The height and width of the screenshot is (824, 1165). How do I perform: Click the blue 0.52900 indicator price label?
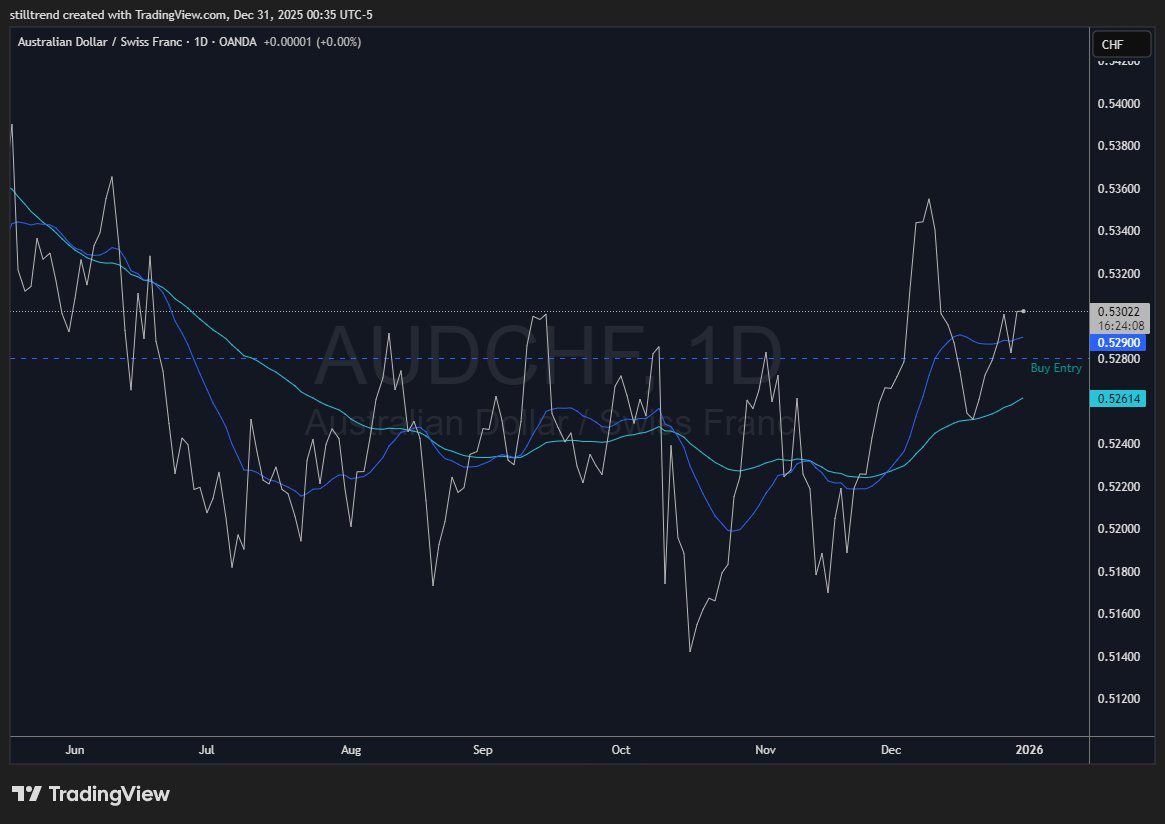pyautogui.click(x=1119, y=342)
